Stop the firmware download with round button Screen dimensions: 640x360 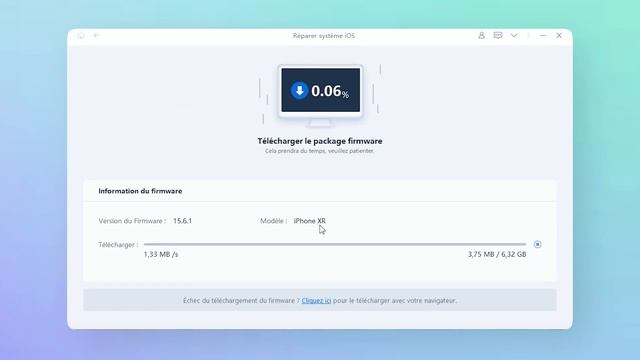[538, 244]
